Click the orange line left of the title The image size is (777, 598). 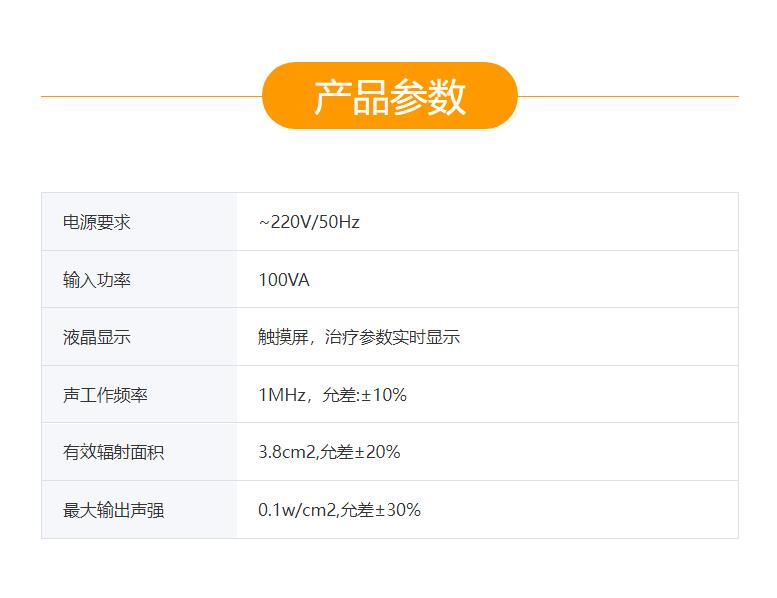(x=150, y=96)
